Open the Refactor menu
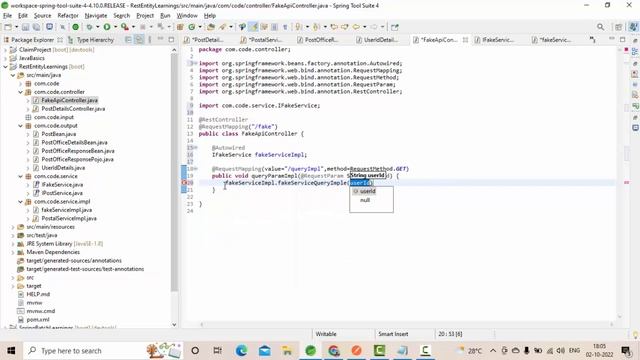 [x=68, y=16]
